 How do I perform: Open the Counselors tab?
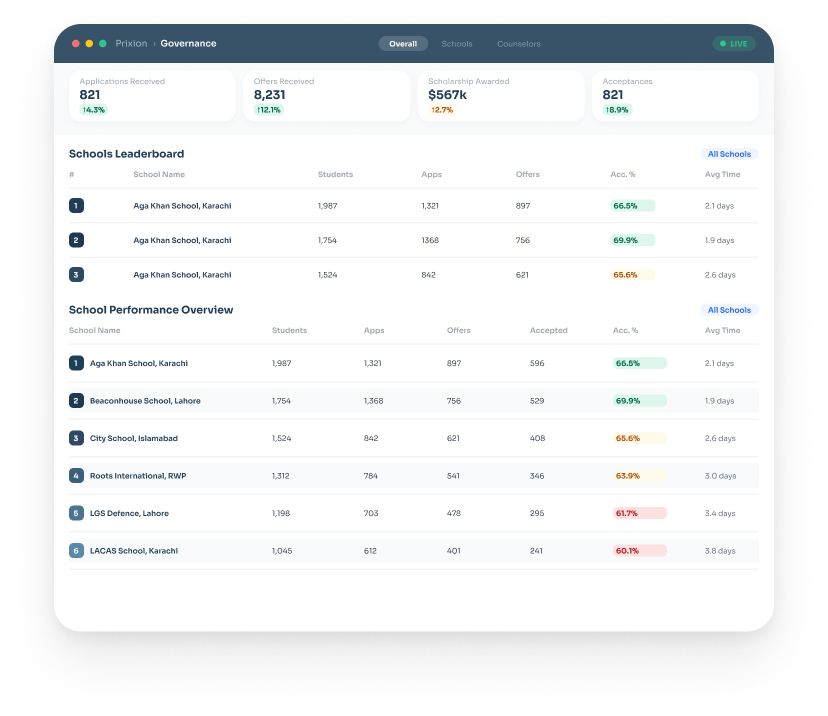(519, 44)
